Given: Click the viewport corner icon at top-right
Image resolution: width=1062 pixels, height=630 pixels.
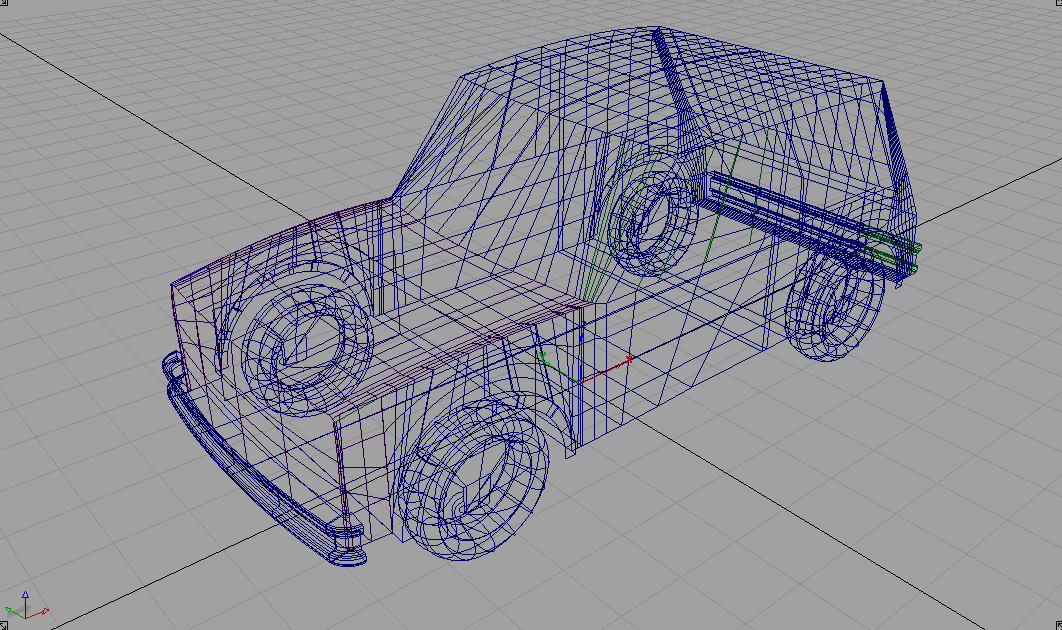Looking at the screenshot, I should point(1056,5).
